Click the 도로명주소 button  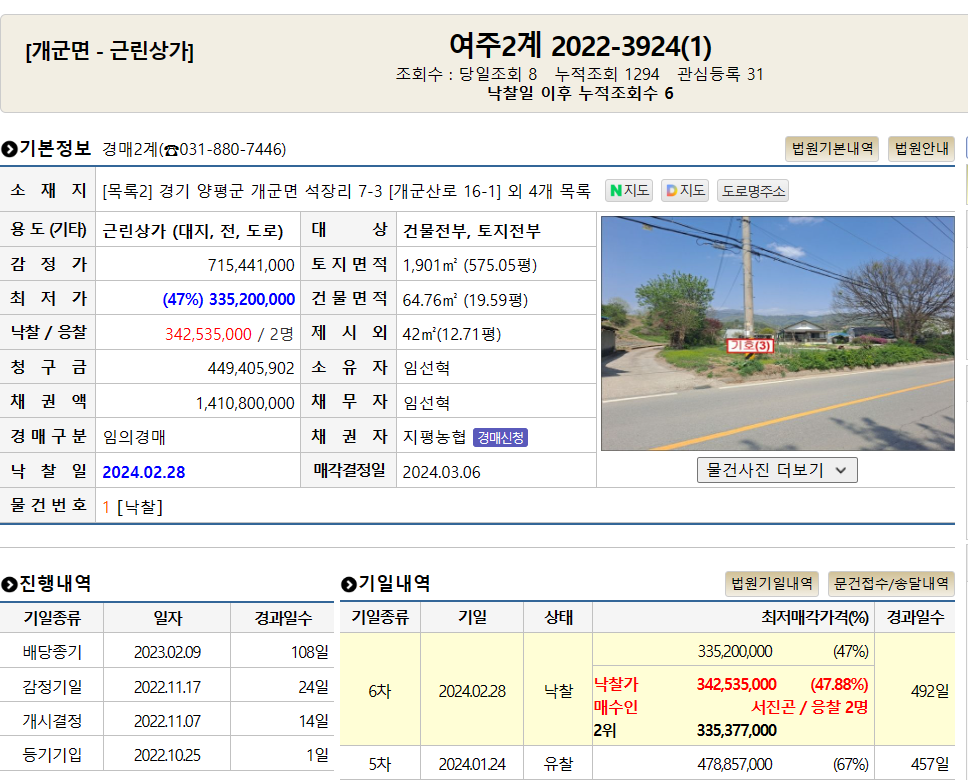click(x=753, y=191)
